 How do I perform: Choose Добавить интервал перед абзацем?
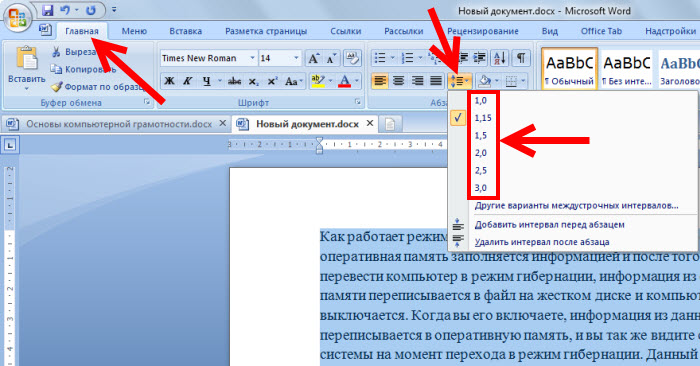(550, 225)
